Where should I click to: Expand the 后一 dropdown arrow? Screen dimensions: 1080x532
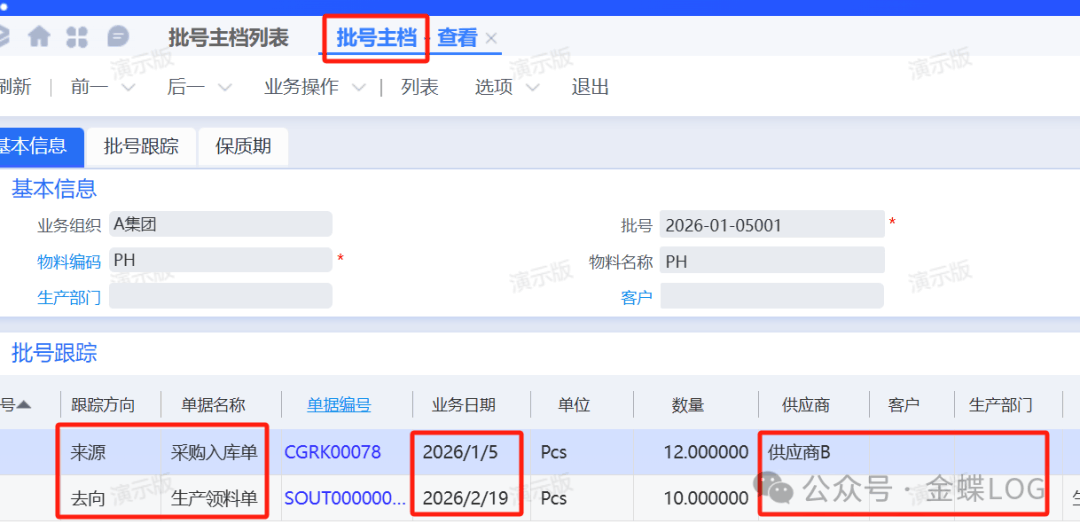pos(224,88)
